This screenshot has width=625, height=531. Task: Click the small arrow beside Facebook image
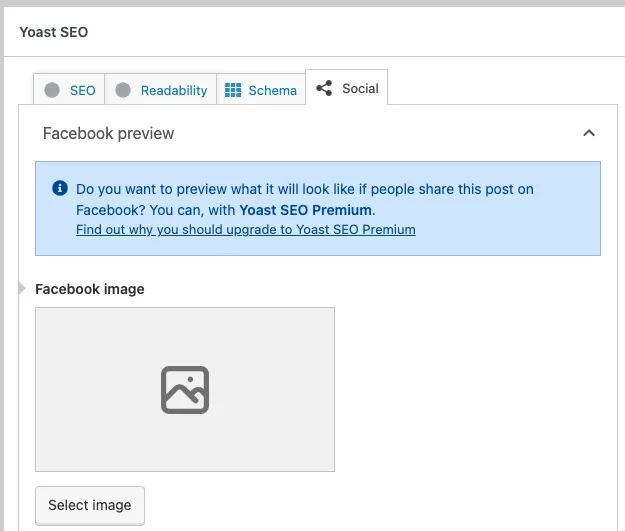pyautogui.click(x=23, y=288)
